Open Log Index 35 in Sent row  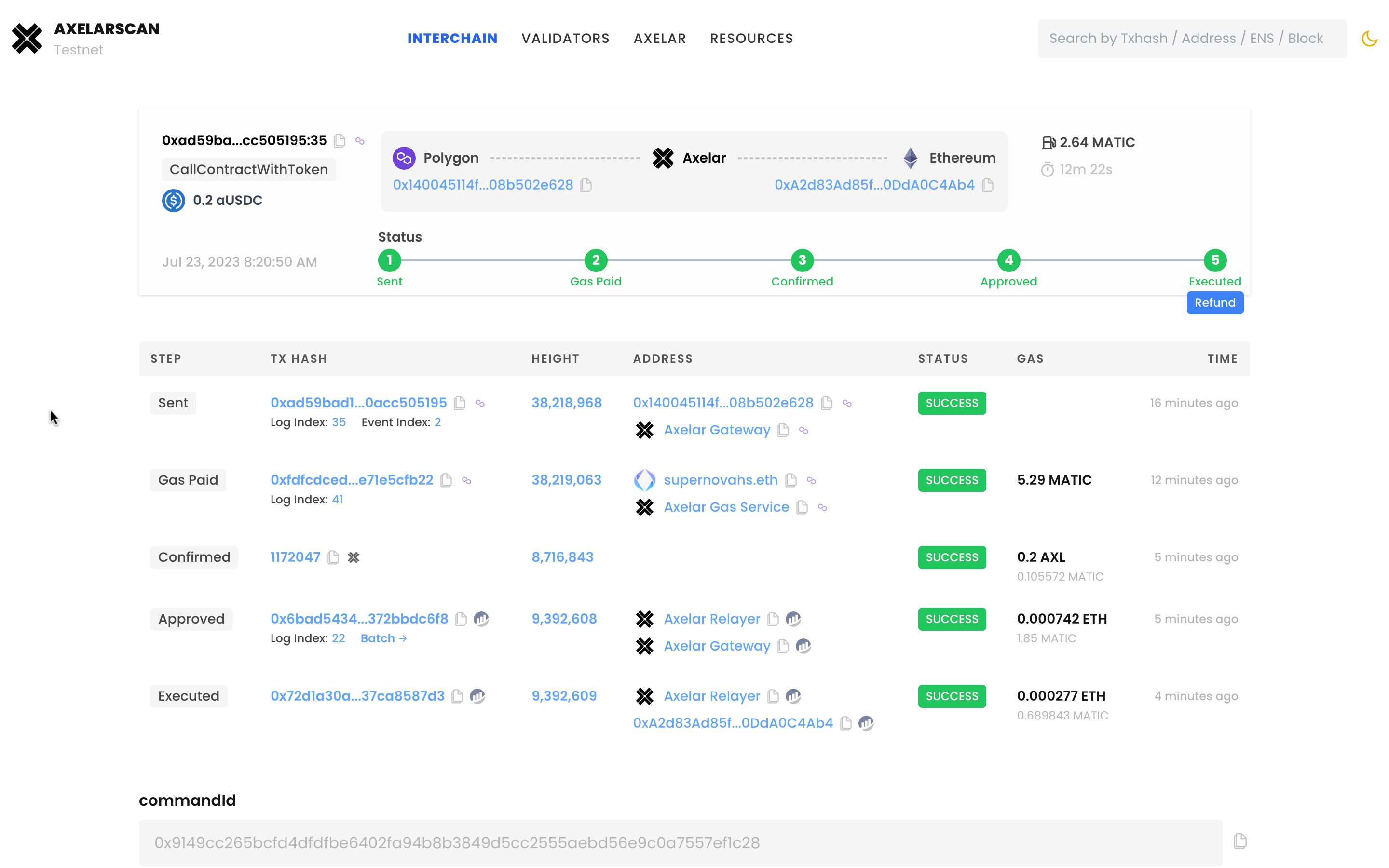coord(339,422)
